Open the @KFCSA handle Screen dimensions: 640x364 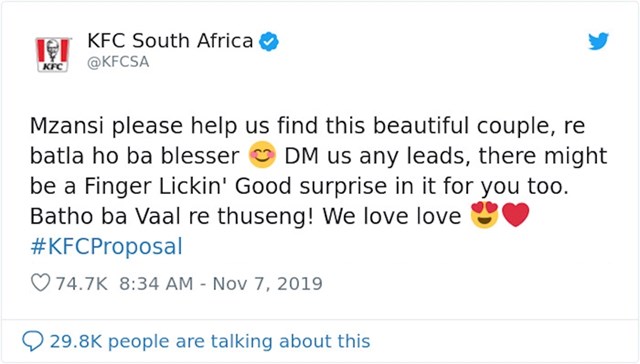pyautogui.click(x=118, y=62)
